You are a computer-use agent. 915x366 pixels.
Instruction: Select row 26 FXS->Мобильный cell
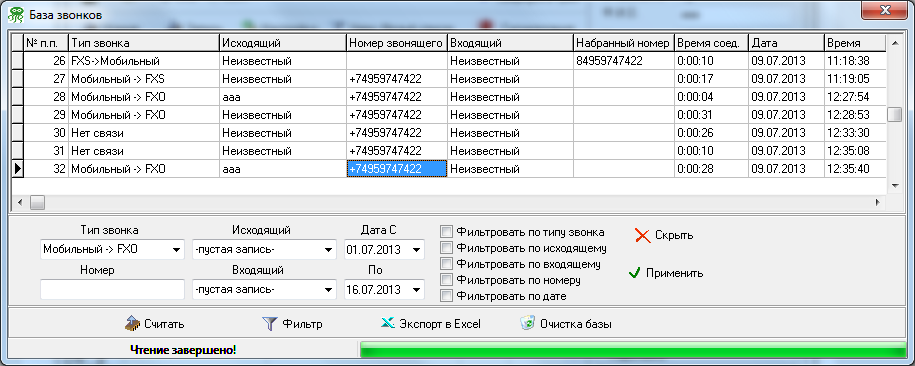click(x=144, y=61)
